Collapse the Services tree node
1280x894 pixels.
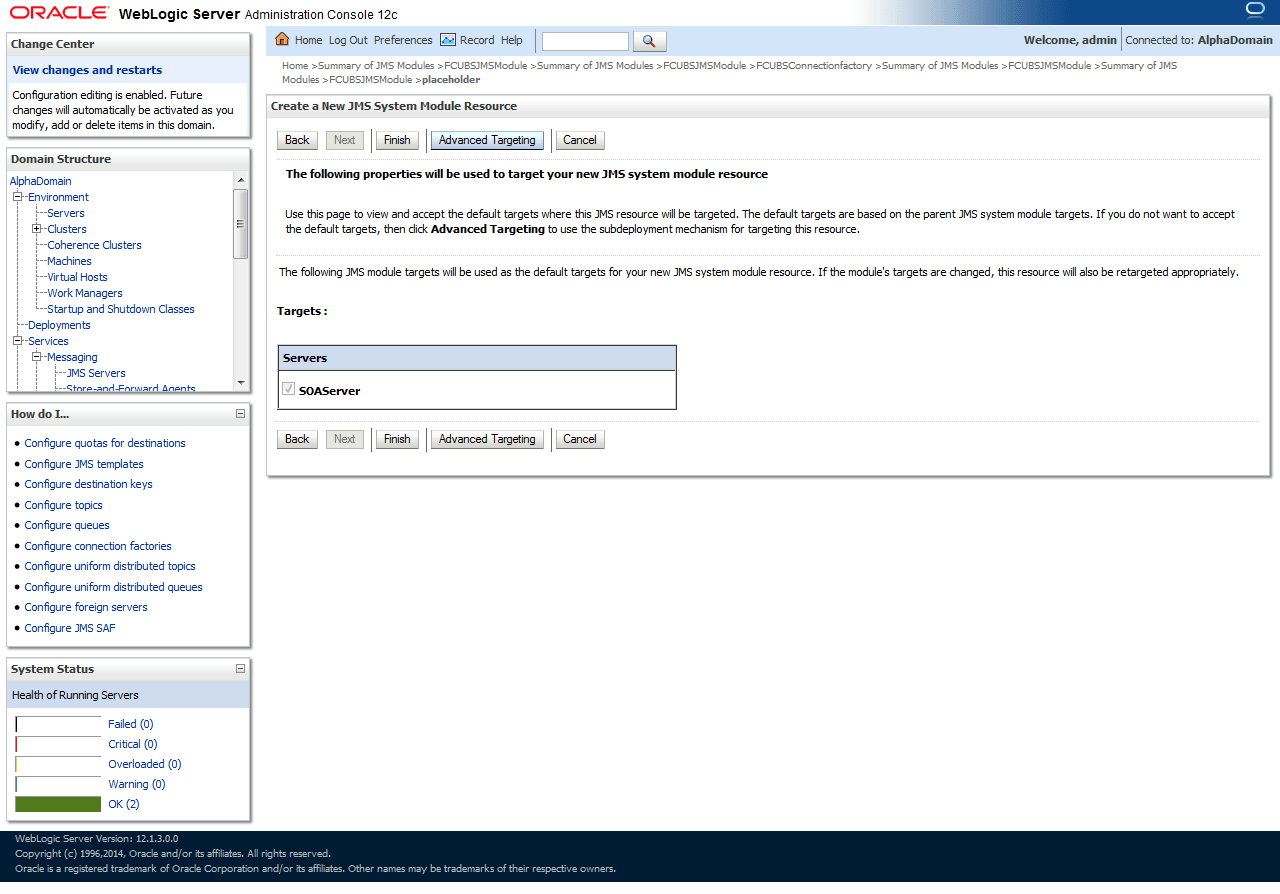pos(17,341)
